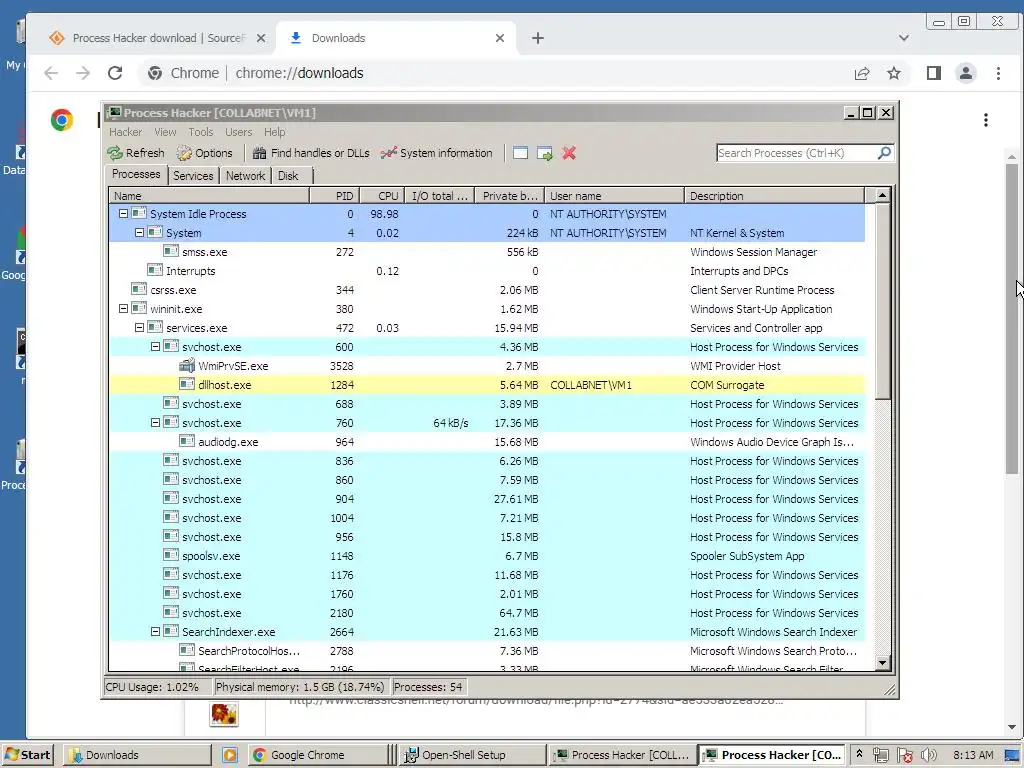Collapse the services.exe tree node
1024x768 pixels.
click(139, 327)
